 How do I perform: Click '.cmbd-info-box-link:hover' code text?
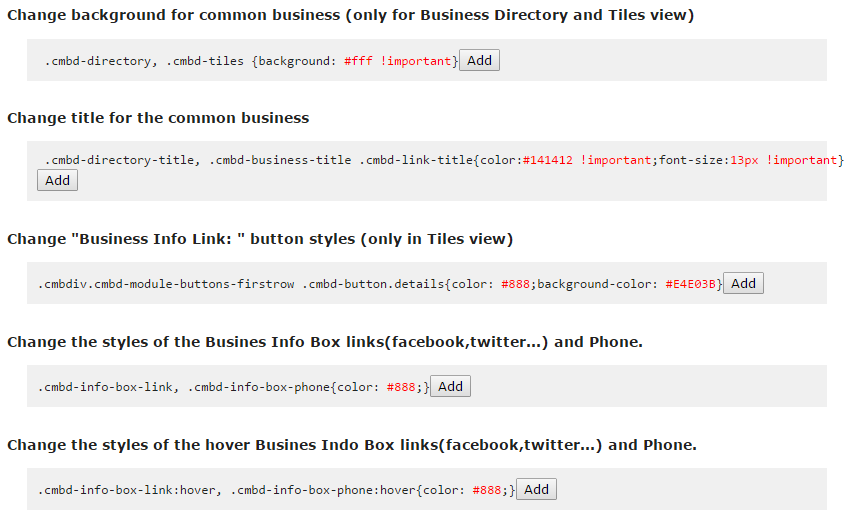(x=126, y=490)
